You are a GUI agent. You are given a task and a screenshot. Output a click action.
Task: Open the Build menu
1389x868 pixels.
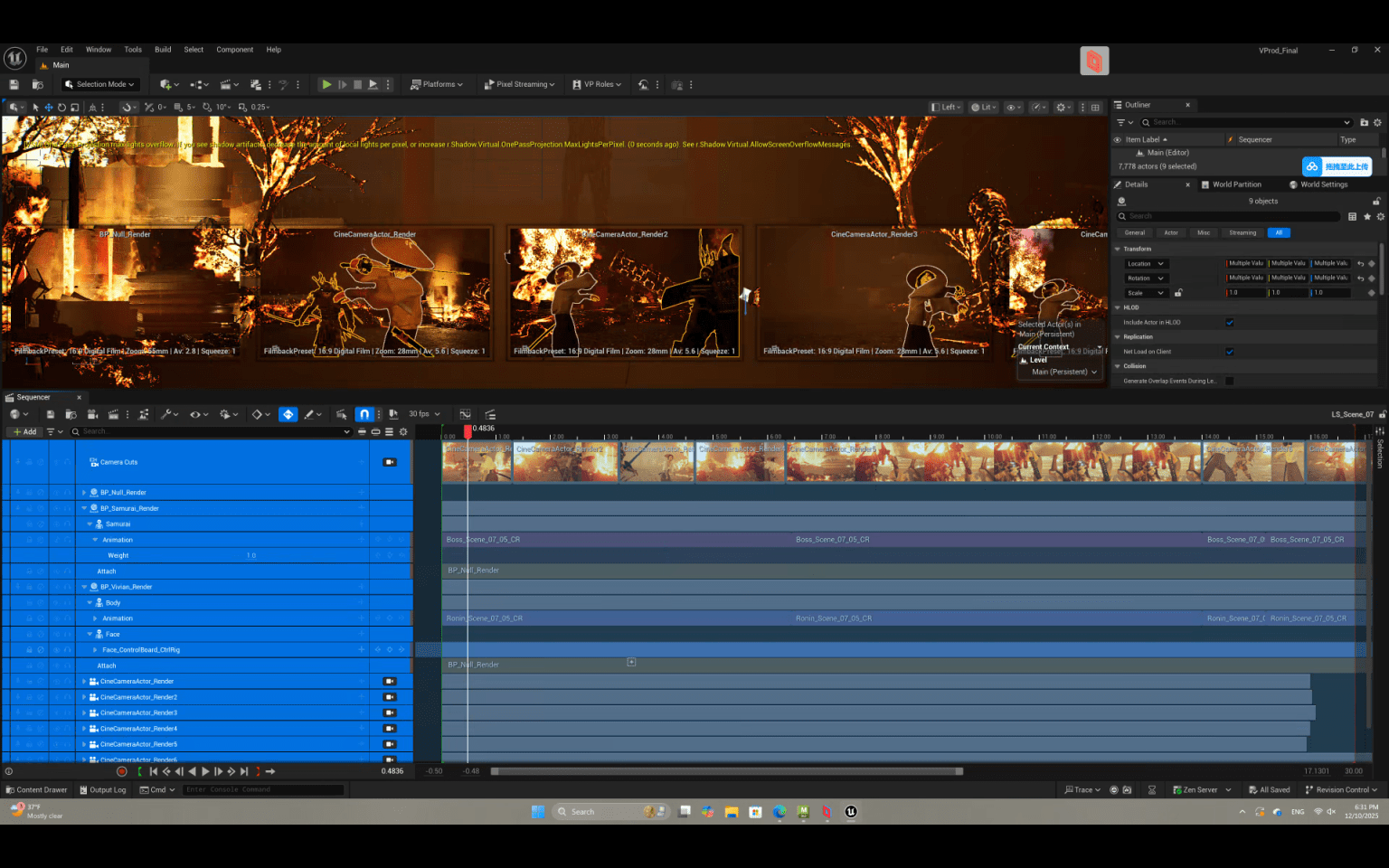click(x=163, y=50)
